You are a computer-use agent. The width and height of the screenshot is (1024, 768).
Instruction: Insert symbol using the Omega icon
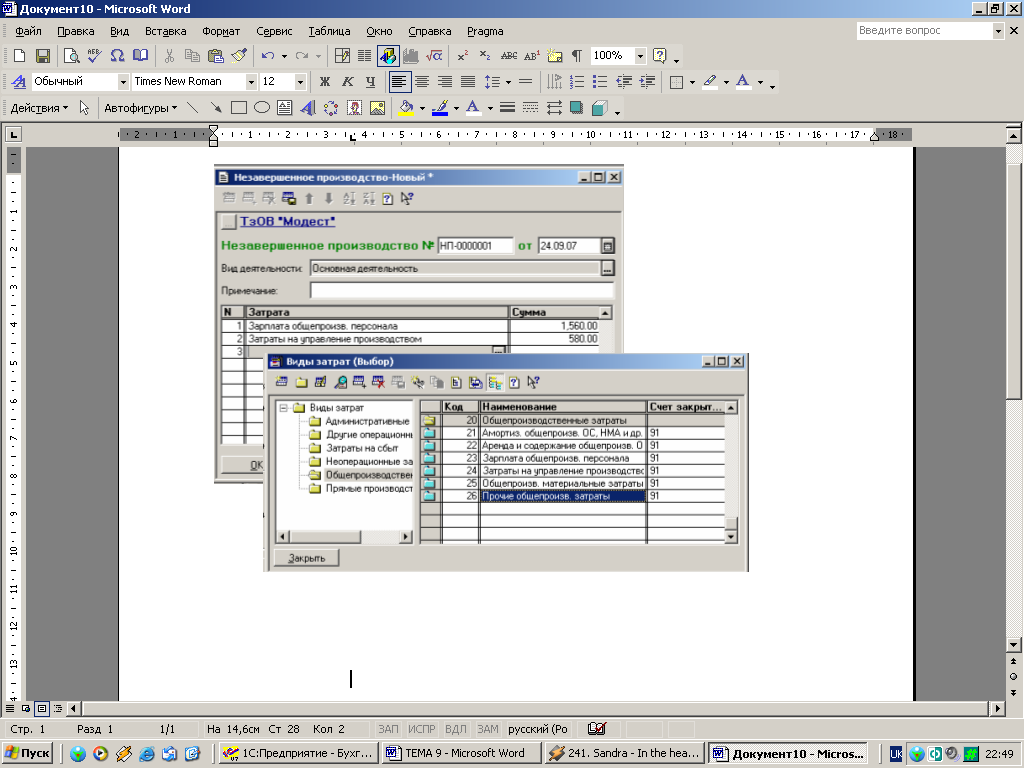click(x=117, y=56)
